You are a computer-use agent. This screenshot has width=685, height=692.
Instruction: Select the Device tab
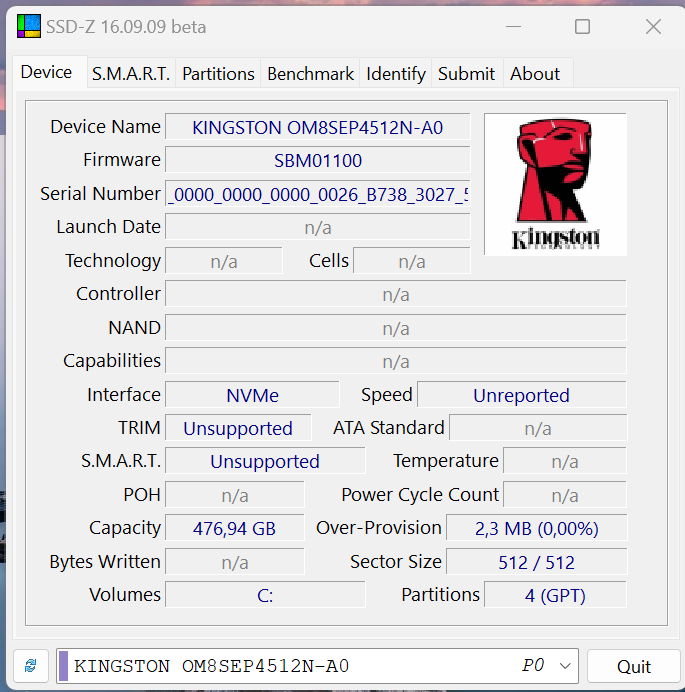[46, 72]
